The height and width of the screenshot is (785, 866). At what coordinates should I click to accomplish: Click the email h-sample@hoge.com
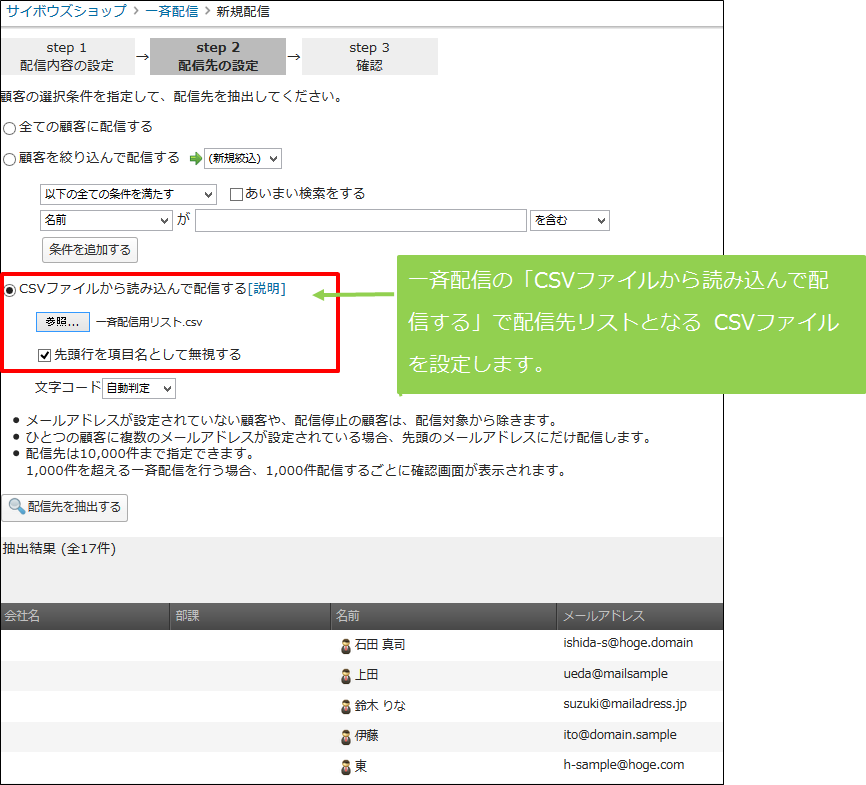pos(624,765)
